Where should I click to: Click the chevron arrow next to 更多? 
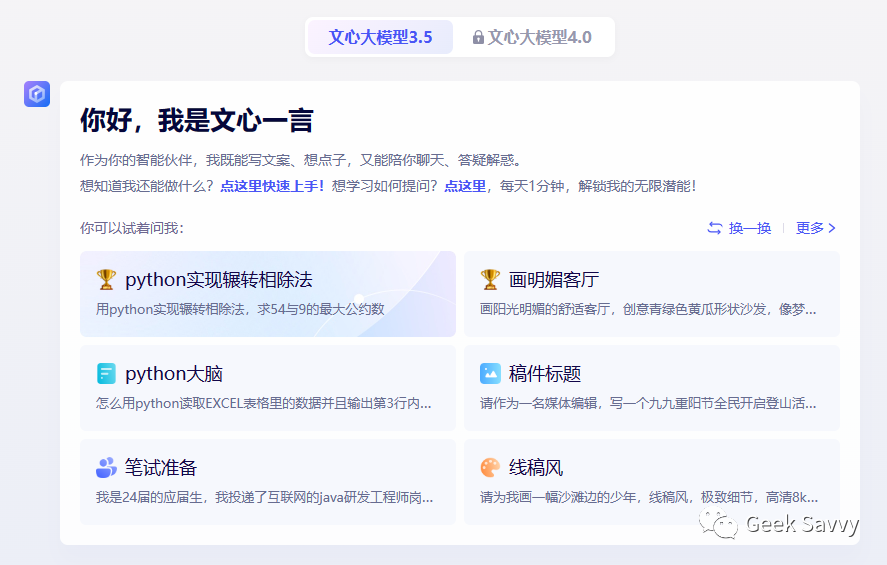coord(832,228)
